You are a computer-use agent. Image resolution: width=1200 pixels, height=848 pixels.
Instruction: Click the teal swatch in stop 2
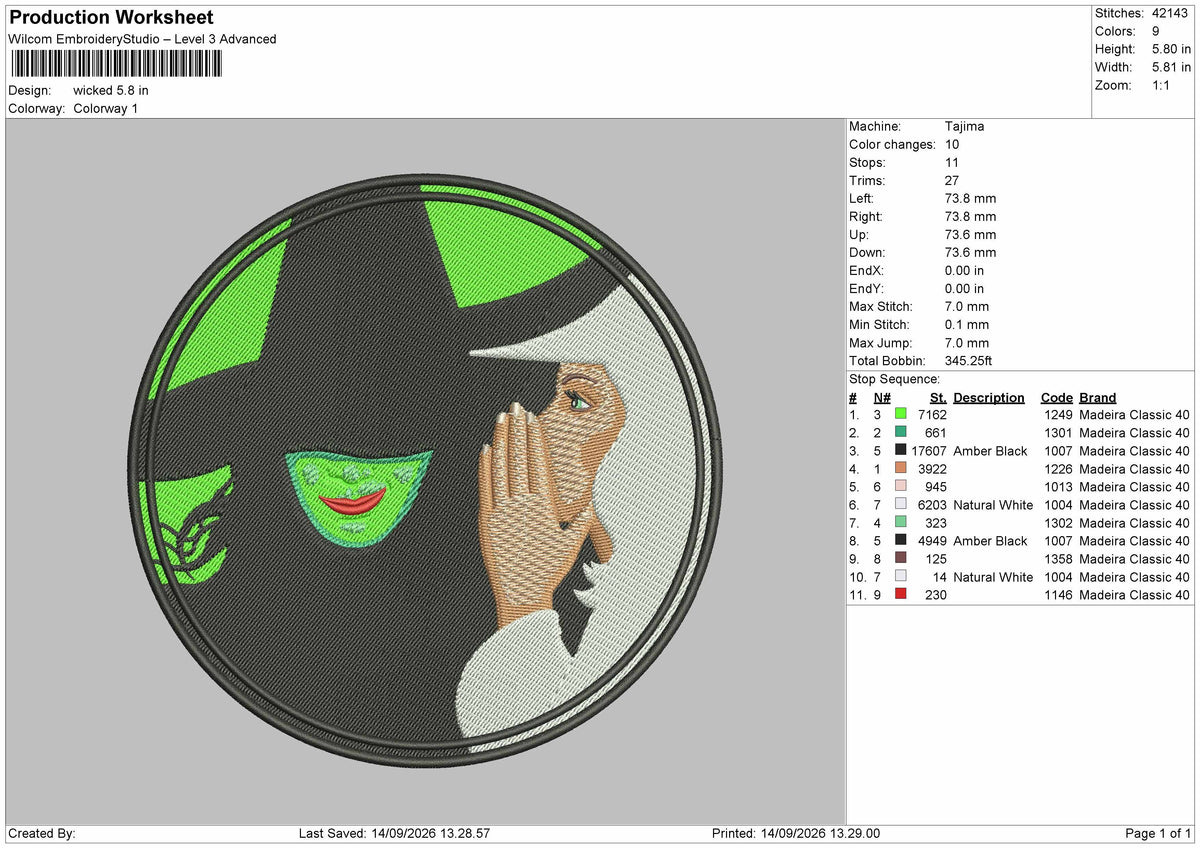click(900, 432)
